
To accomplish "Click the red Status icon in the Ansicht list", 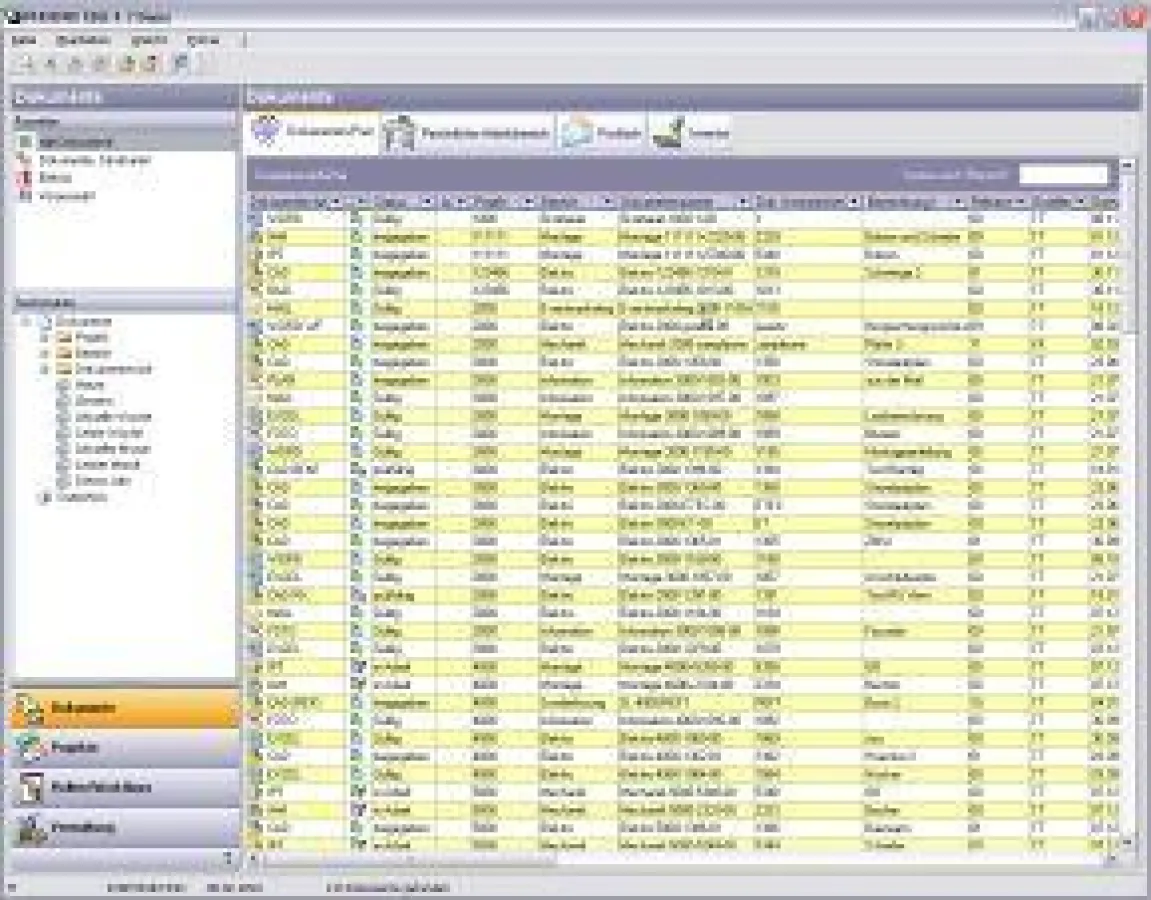I will (x=27, y=177).
